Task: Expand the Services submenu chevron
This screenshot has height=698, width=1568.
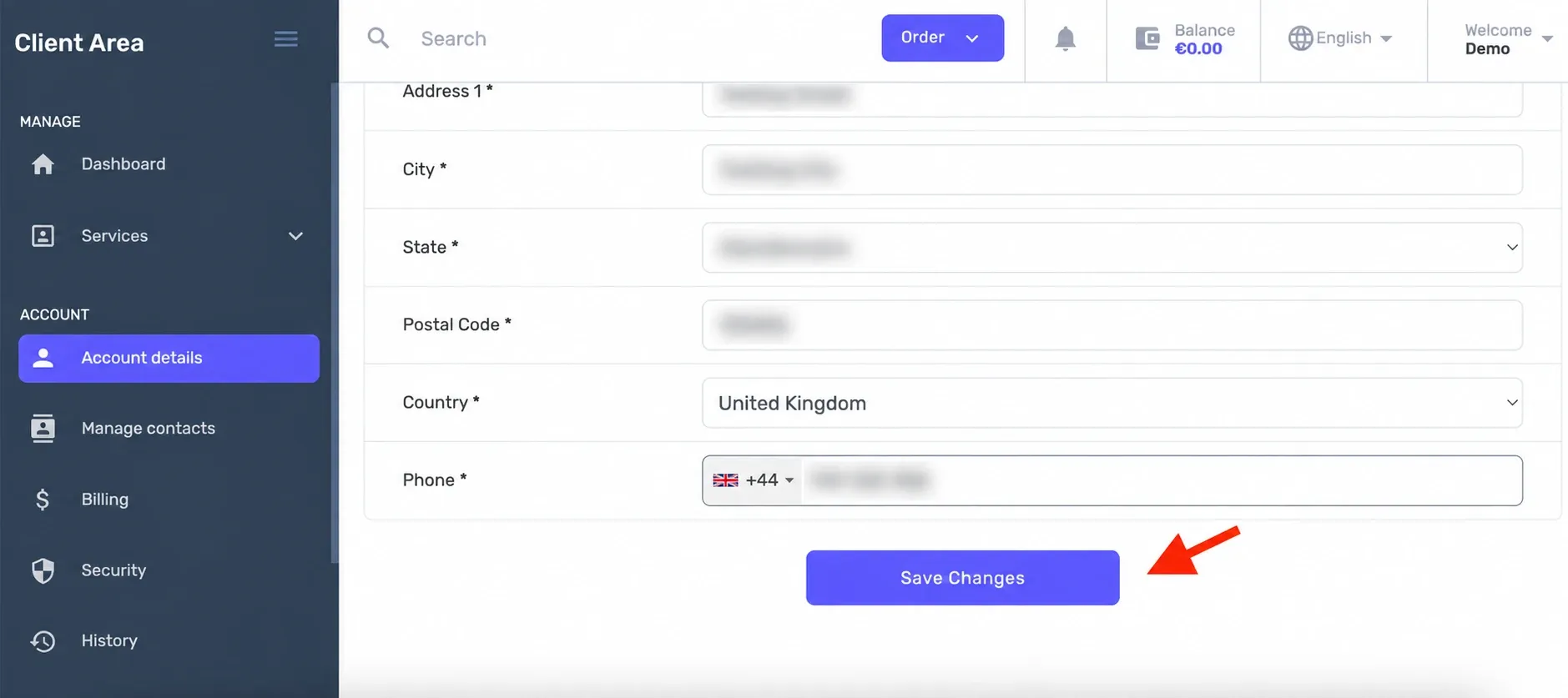Action: pyautogui.click(x=295, y=236)
